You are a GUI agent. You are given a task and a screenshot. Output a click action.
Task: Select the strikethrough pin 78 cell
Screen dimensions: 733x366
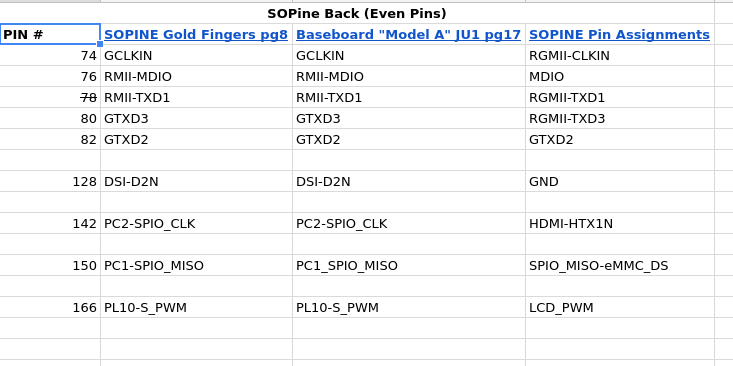(x=50, y=97)
